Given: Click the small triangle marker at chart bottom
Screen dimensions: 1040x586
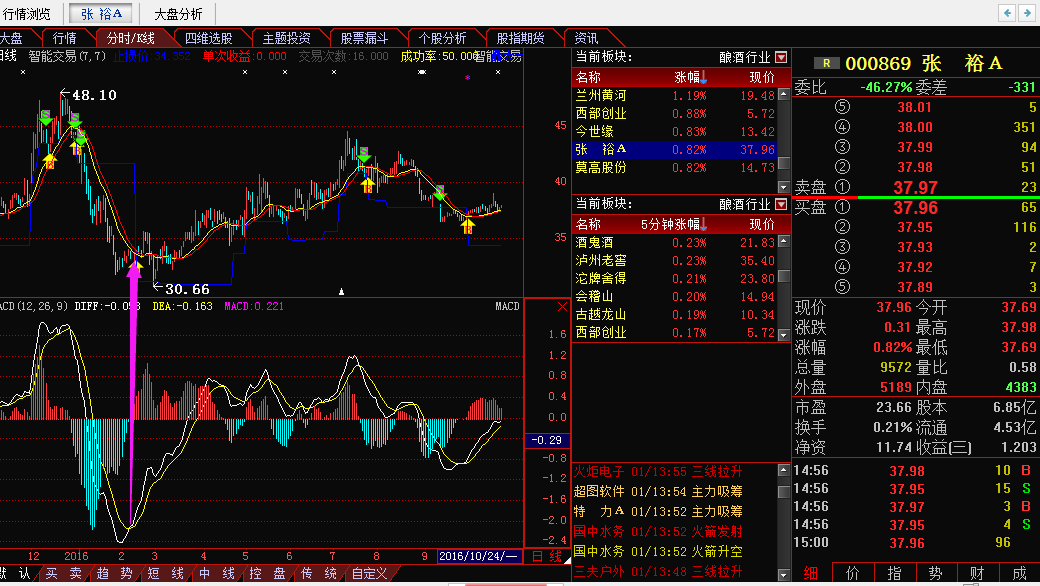Looking at the screenshot, I should tap(342, 291).
